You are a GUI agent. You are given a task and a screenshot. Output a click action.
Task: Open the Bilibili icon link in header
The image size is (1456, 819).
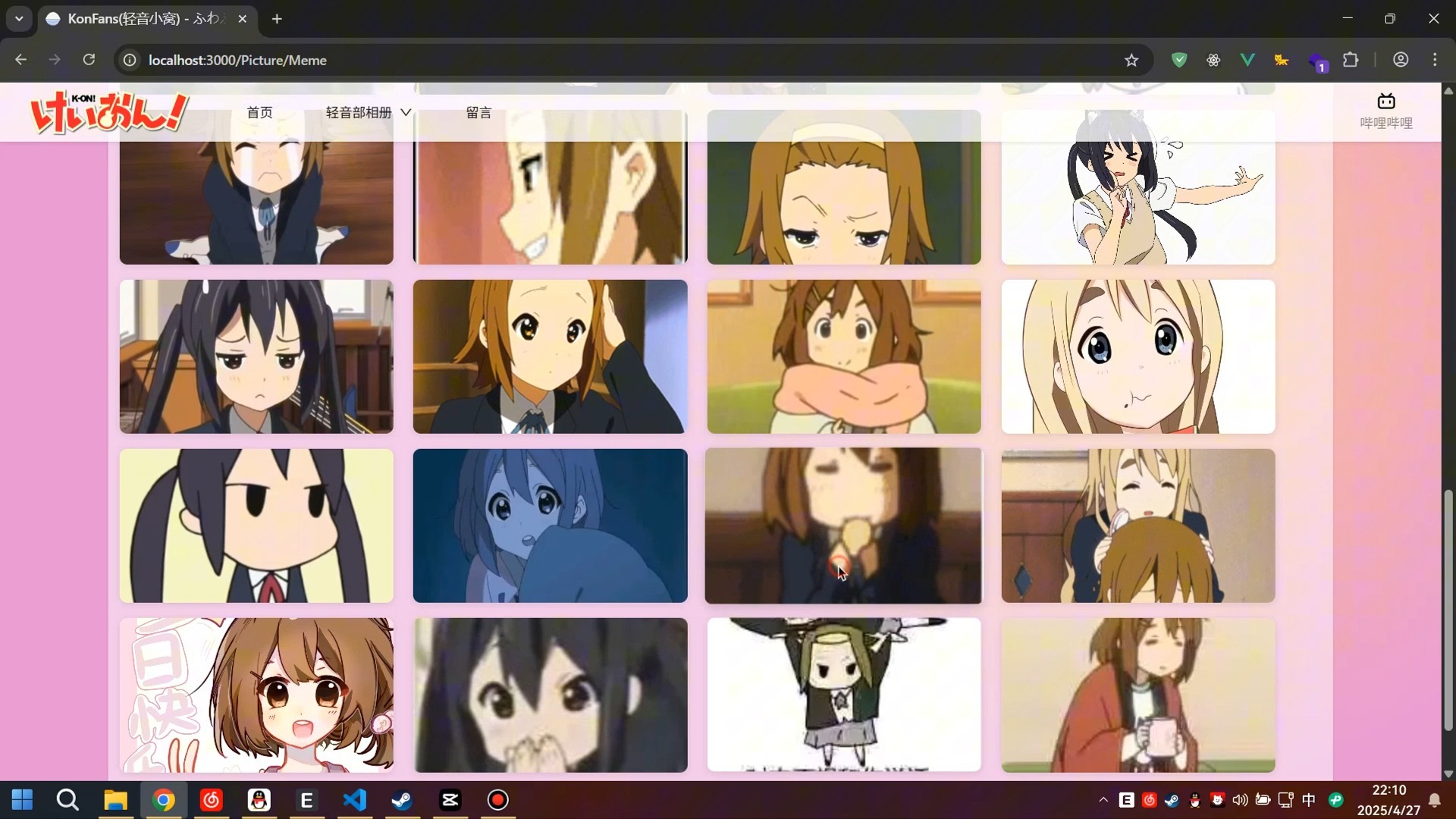pos(1385,111)
